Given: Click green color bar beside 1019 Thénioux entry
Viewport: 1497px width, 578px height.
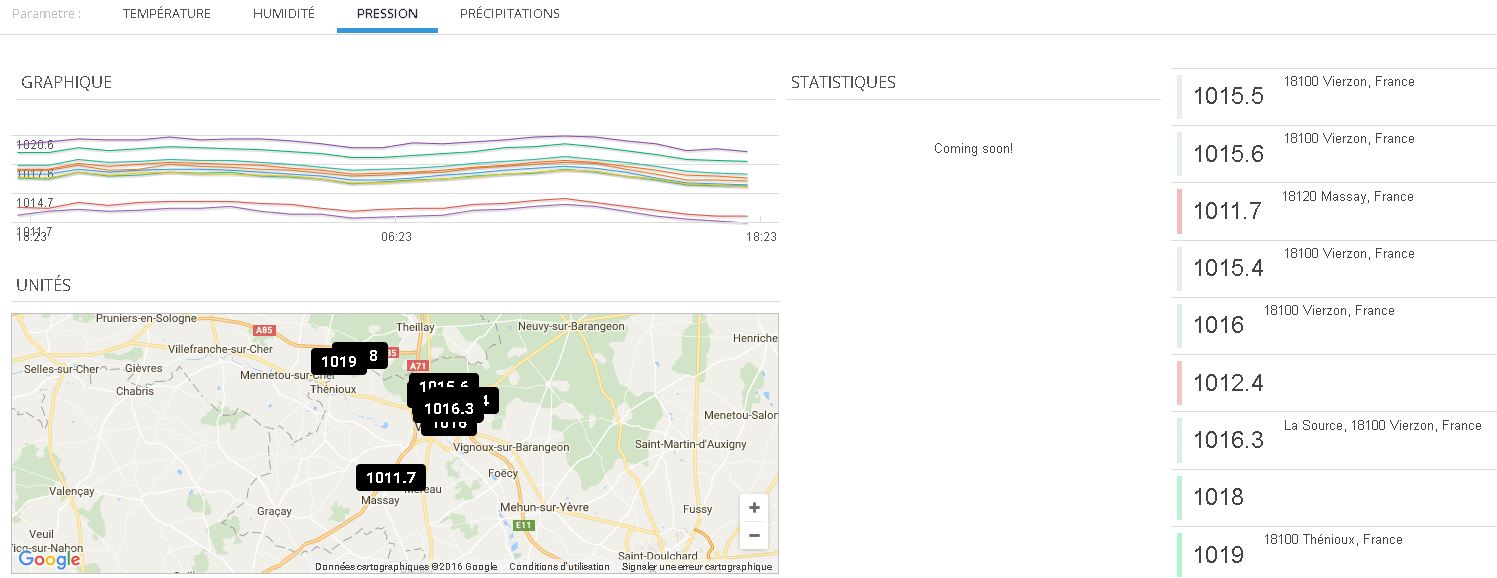Looking at the screenshot, I should click(x=1180, y=554).
